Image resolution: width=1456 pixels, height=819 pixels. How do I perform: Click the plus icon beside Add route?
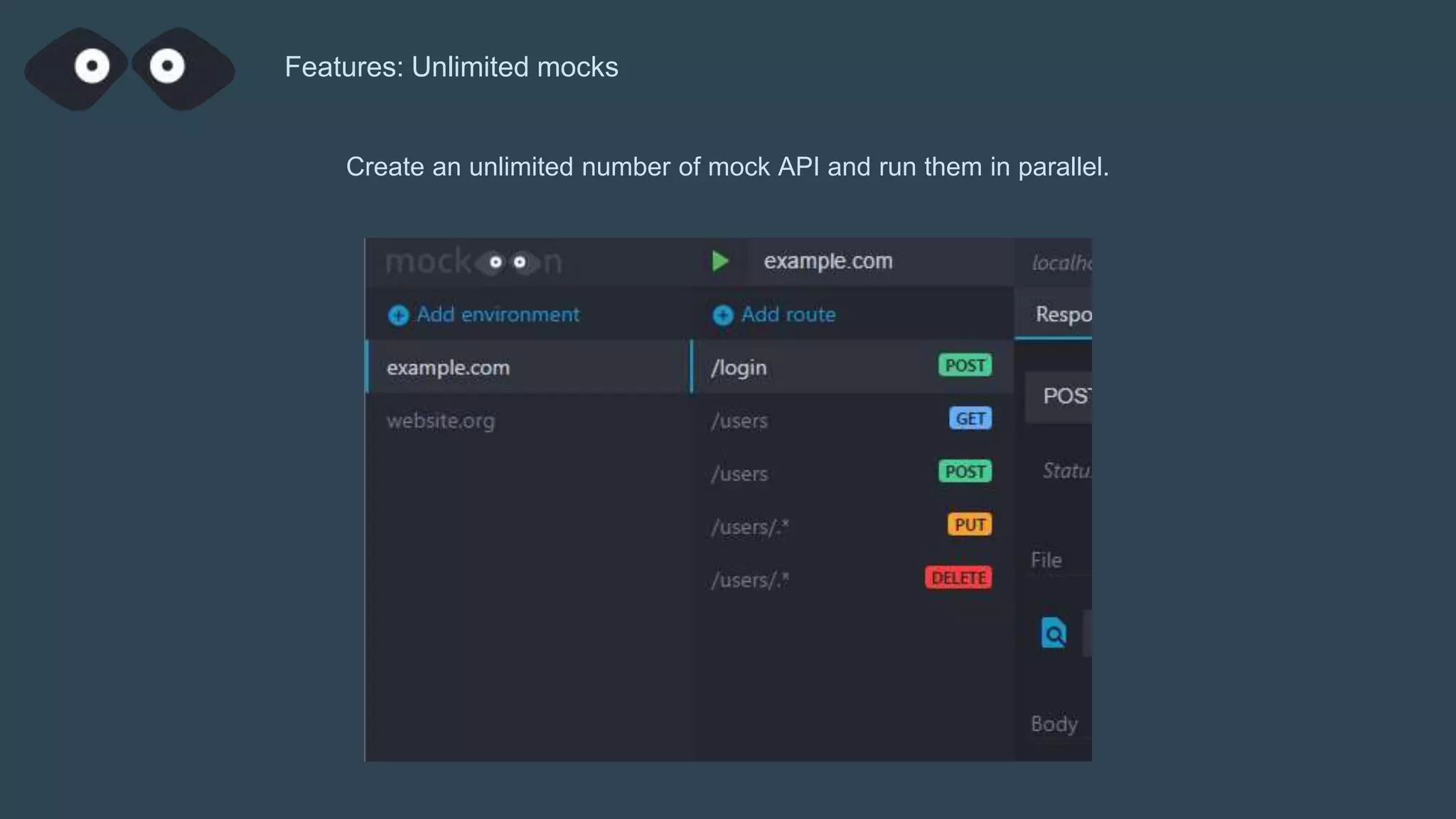[x=722, y=315]
